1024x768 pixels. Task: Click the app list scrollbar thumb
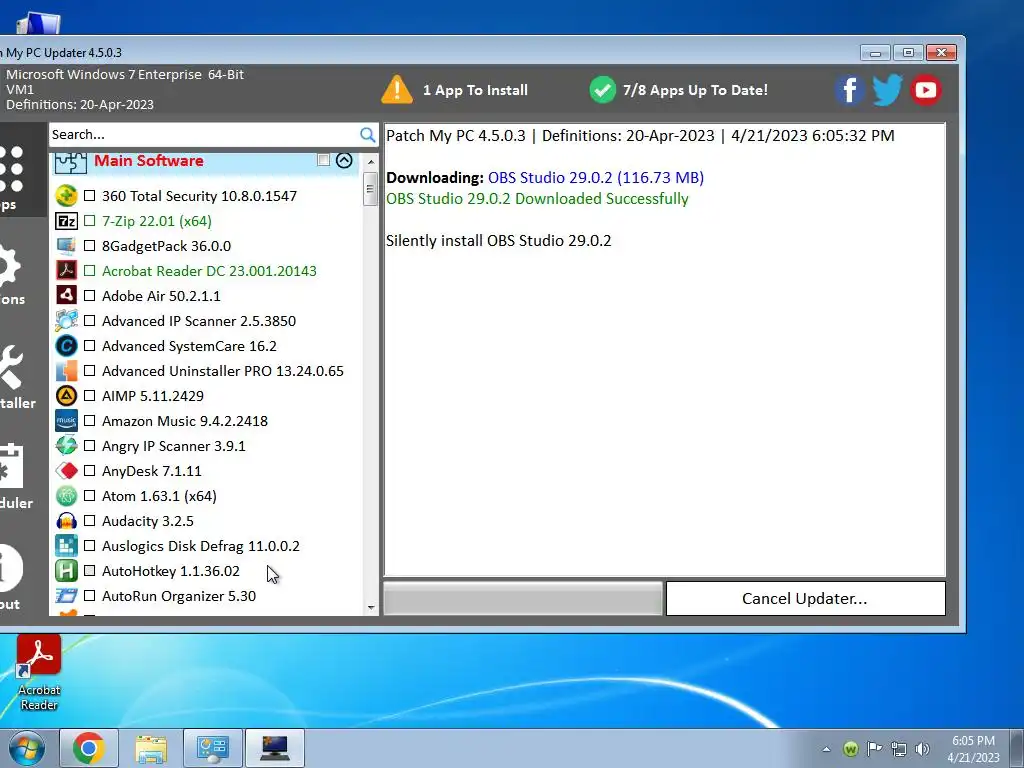pos(370,189)
